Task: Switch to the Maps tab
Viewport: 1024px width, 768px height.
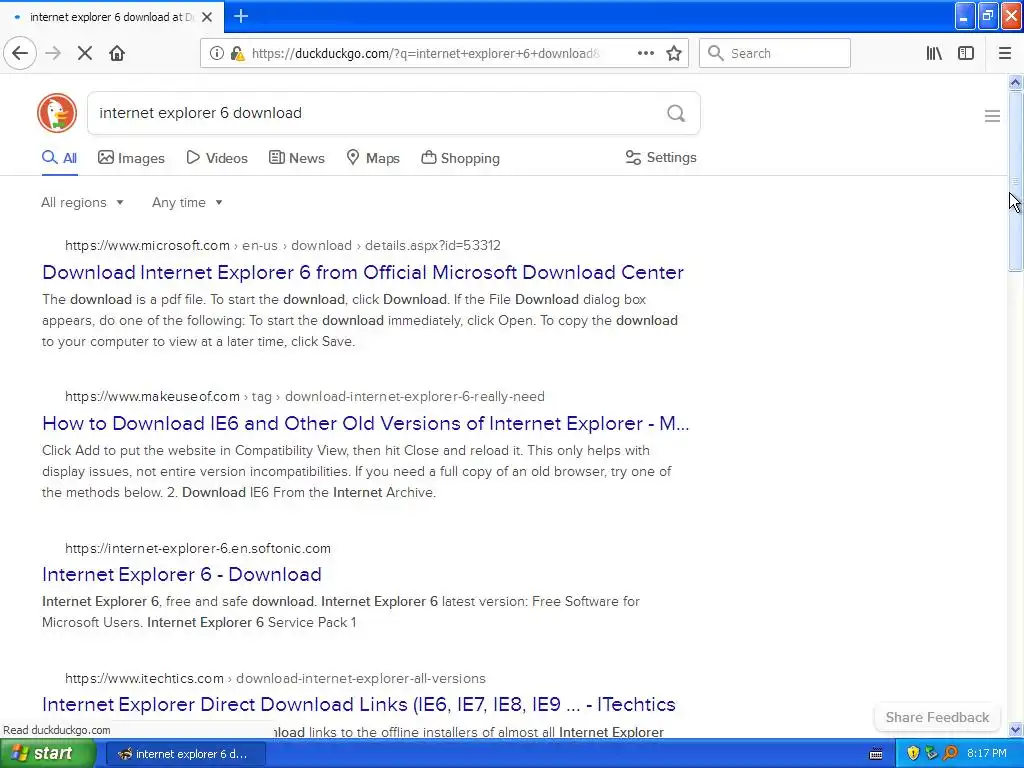Action: (373, 158)
